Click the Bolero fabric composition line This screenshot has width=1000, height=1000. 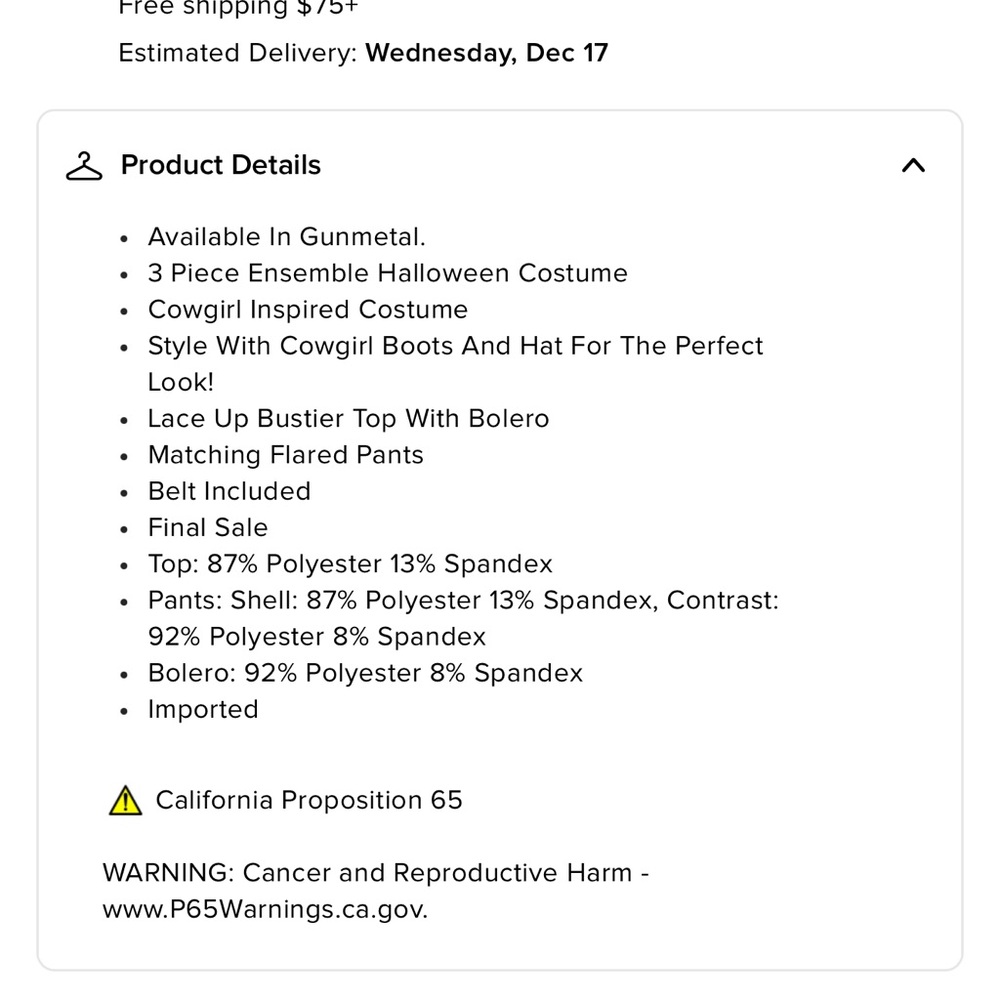tap(365, 673)
